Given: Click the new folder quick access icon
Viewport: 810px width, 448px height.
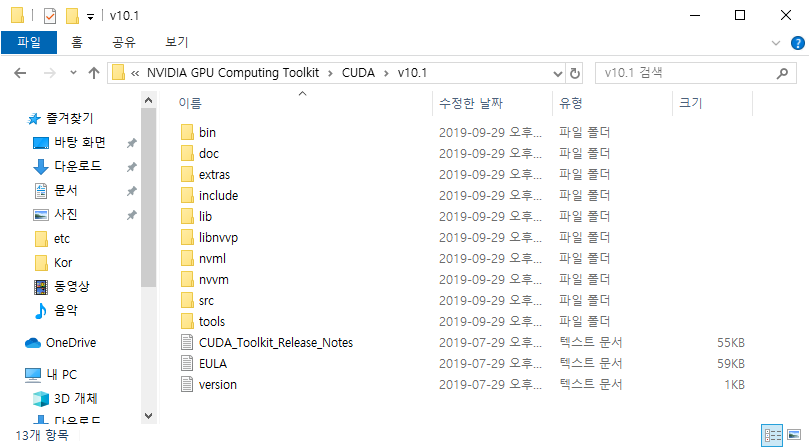Looking at the screenshot, I should click(72, 16).
